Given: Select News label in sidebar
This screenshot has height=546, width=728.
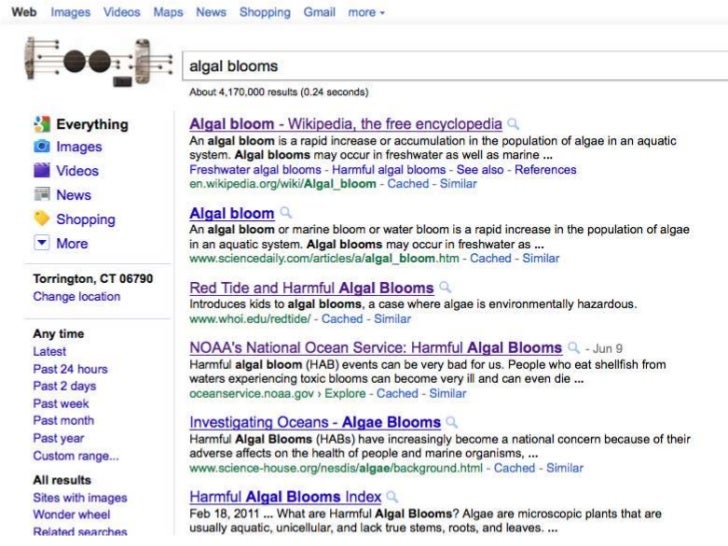Looking at the screenshot, I should pyautogui.click(x=74, y=195).
